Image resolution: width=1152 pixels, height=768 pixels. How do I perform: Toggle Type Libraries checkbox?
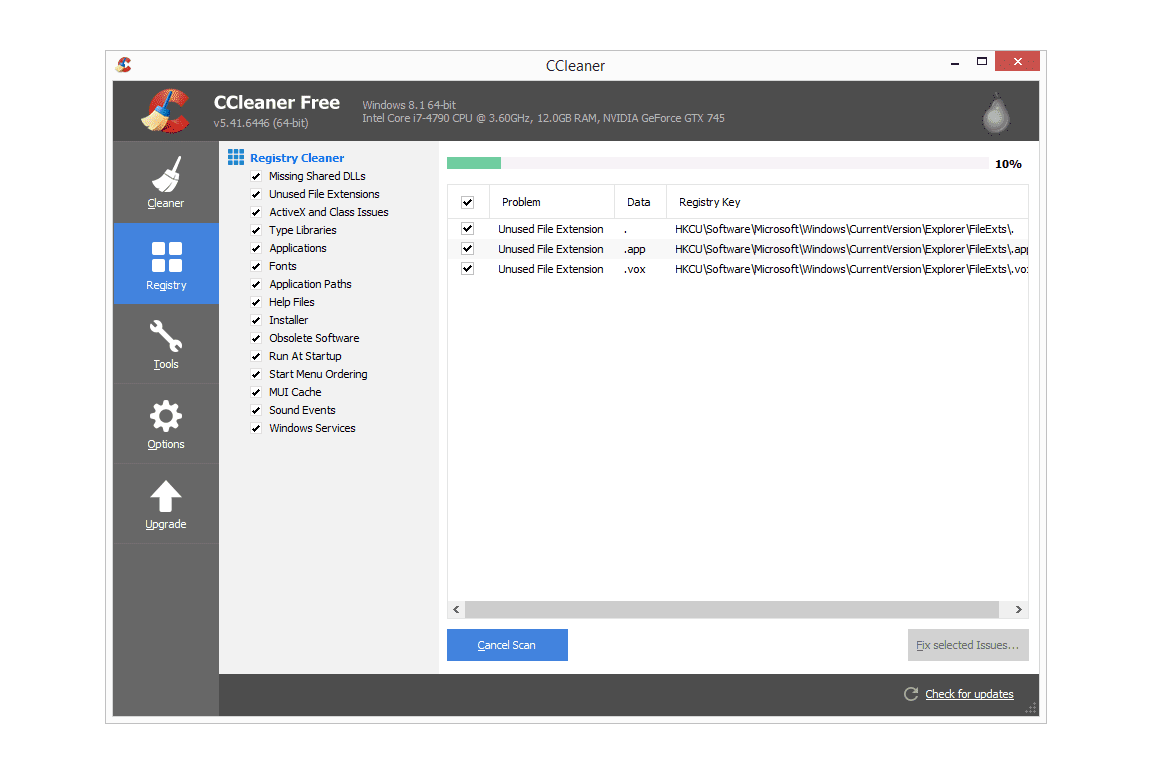coord(256,230)
